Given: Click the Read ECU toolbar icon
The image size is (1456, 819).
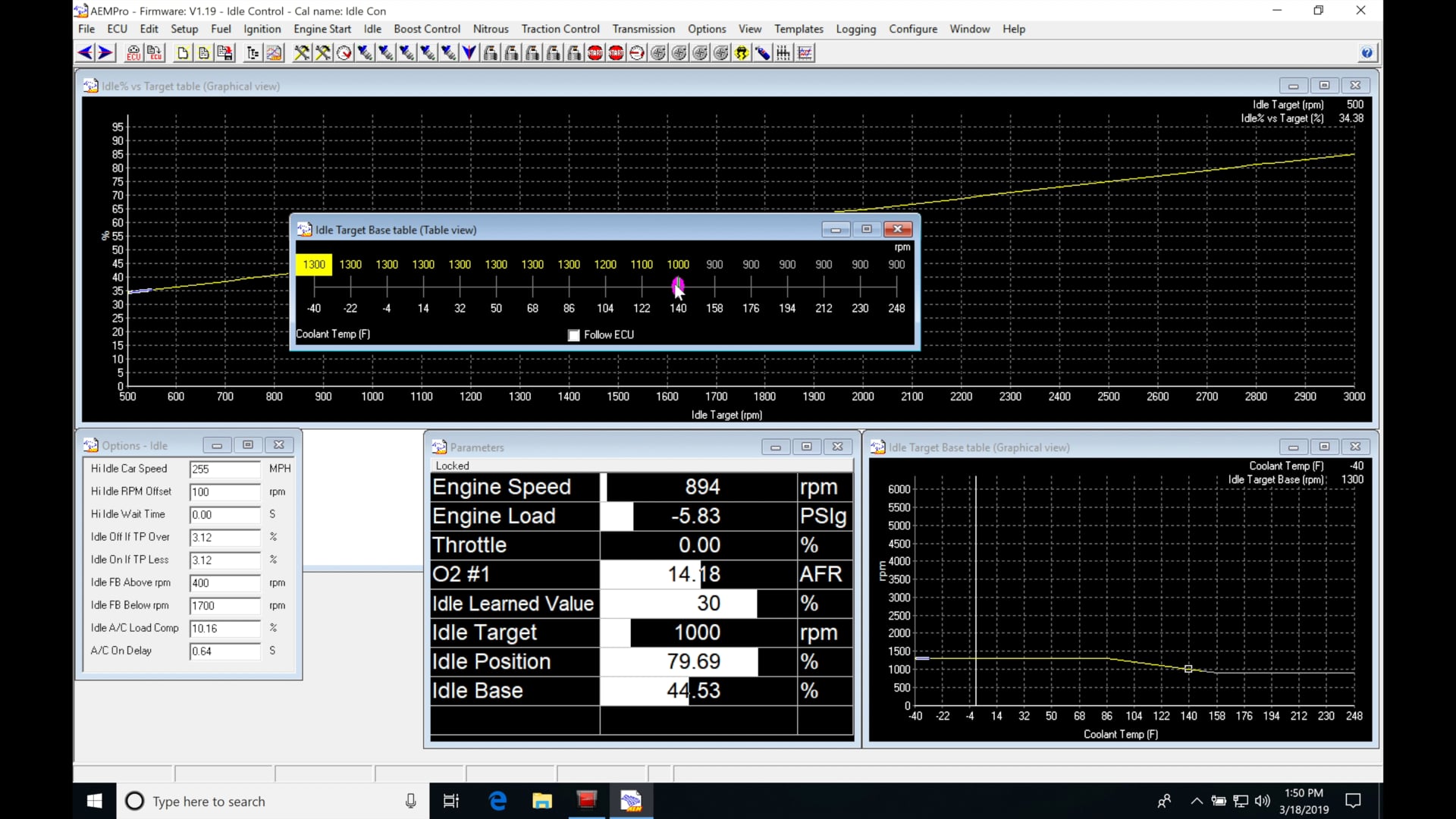Looking at the screenshot, I should 133,52.
